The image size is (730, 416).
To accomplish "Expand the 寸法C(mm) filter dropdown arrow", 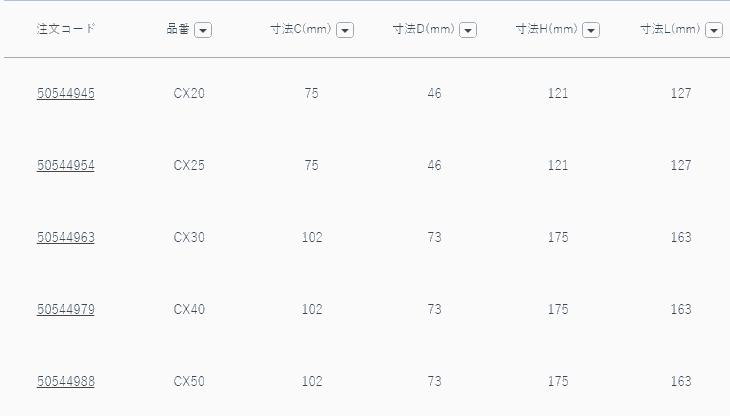I will [345, 30].
